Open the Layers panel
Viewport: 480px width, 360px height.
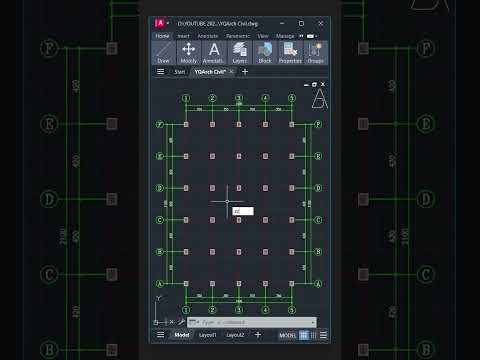point(240,53)
